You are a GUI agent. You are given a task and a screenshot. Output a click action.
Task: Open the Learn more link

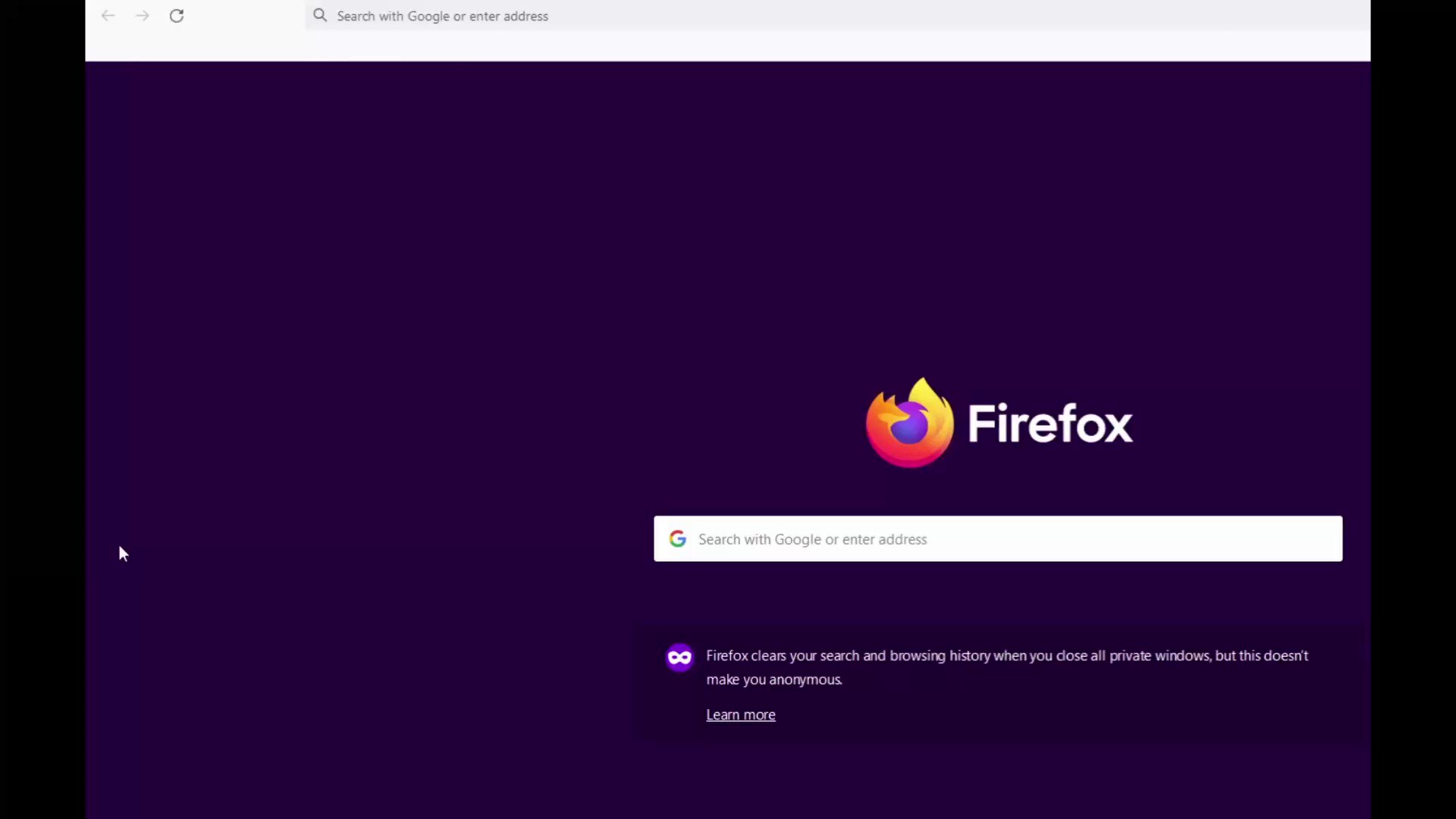click(x=741, y=714)
